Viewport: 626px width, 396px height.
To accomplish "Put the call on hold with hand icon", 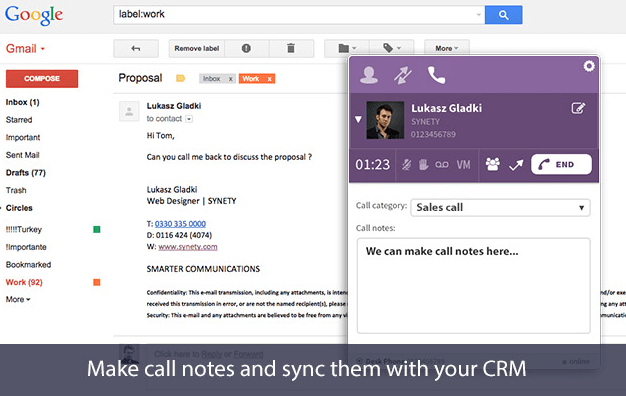I will click(424, 164).
